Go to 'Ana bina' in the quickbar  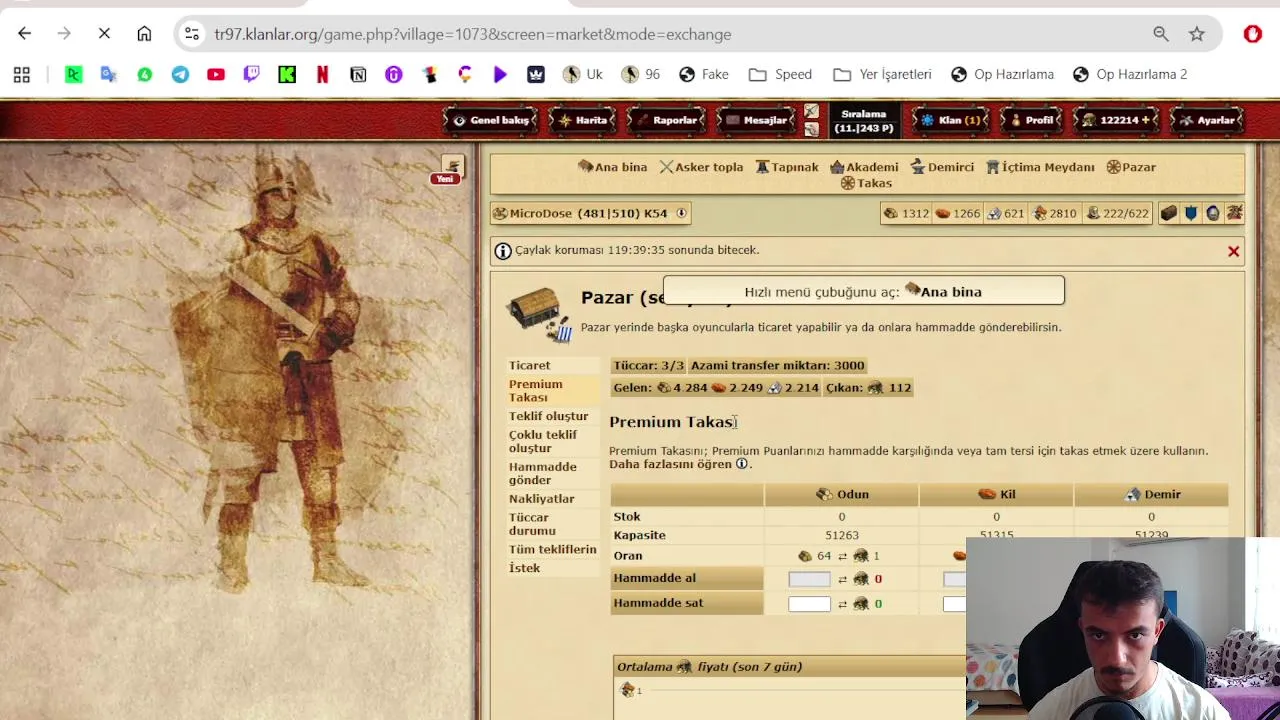(613, 167)
